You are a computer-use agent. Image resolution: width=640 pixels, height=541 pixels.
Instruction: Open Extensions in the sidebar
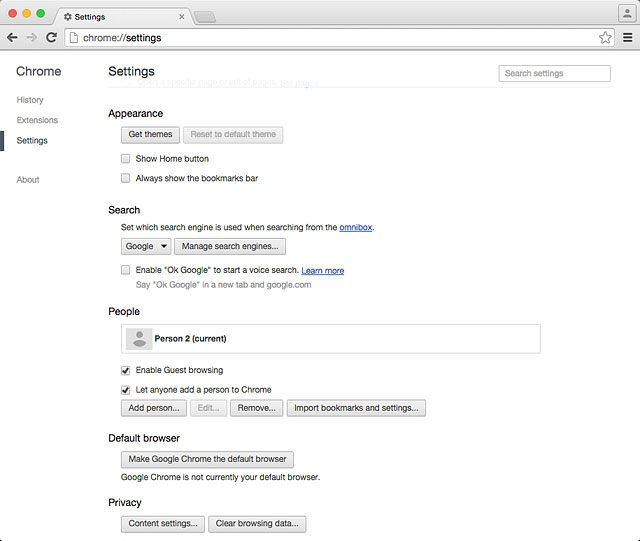coord(37,120)
